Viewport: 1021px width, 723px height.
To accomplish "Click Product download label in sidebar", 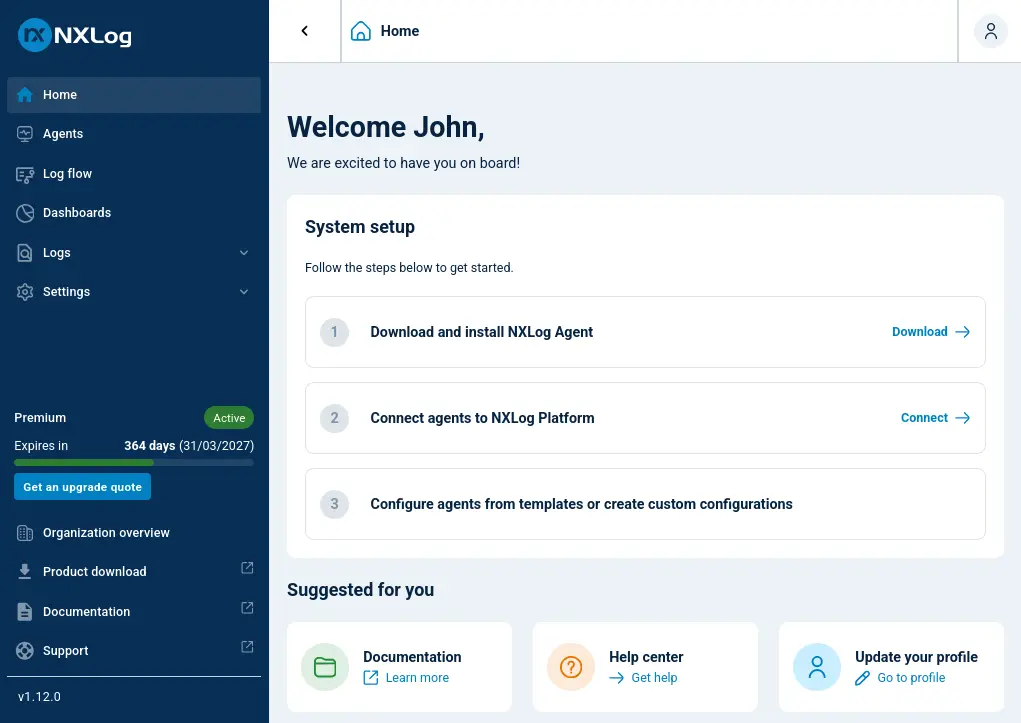I will (x=95, y=572).
